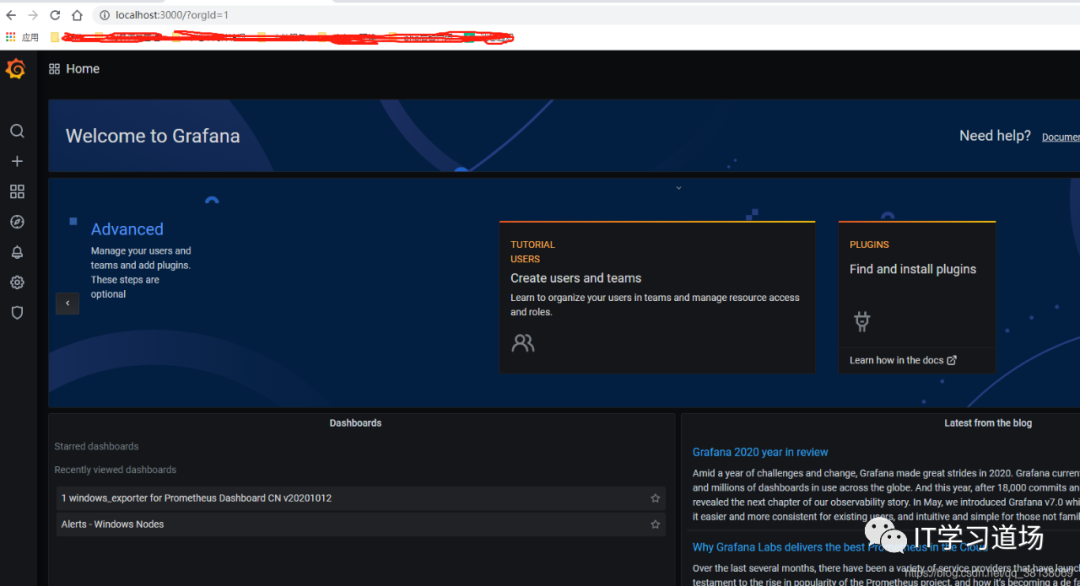Star the Alerts - Windows Nodes dashboard
Viewport: 1080px width, 586px height.
point(655,524)
